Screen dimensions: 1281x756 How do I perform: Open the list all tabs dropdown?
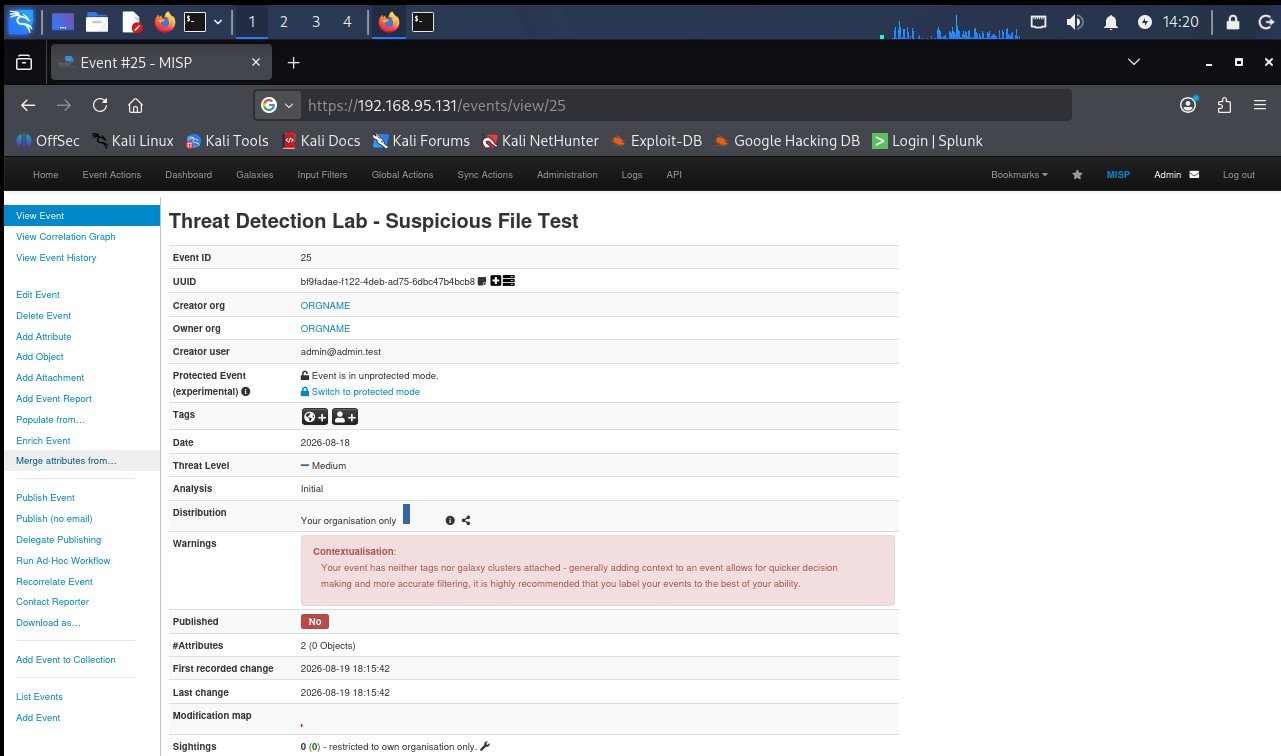pos(1133,62)
